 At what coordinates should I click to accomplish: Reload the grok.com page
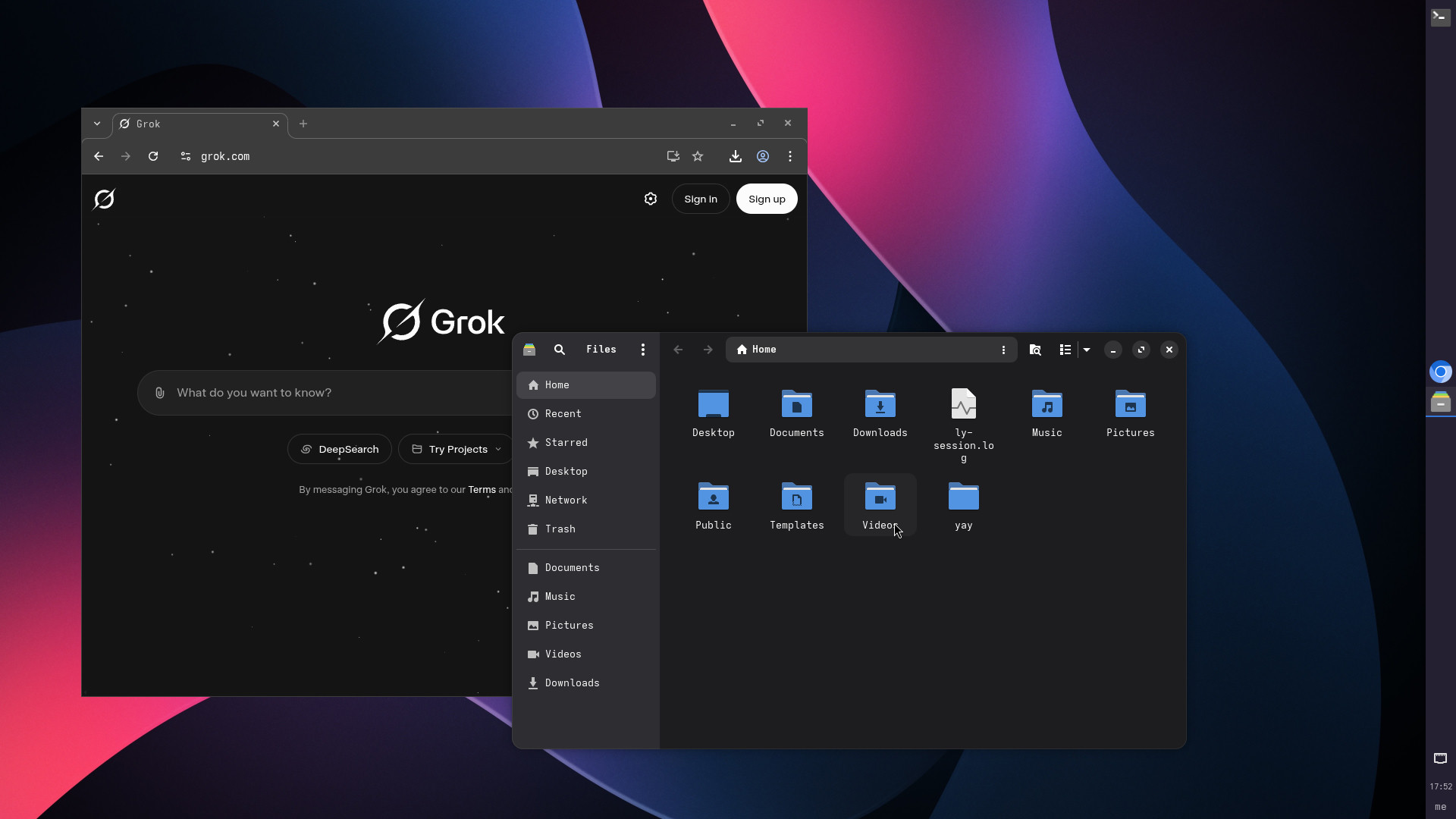click(153, 156)
